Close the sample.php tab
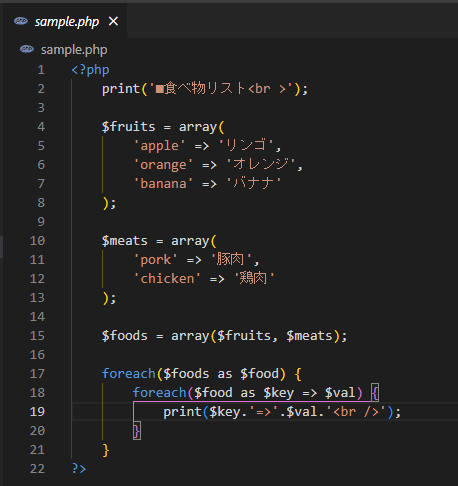This screenshot has width=458, height=486. click(x=114, y=21)
